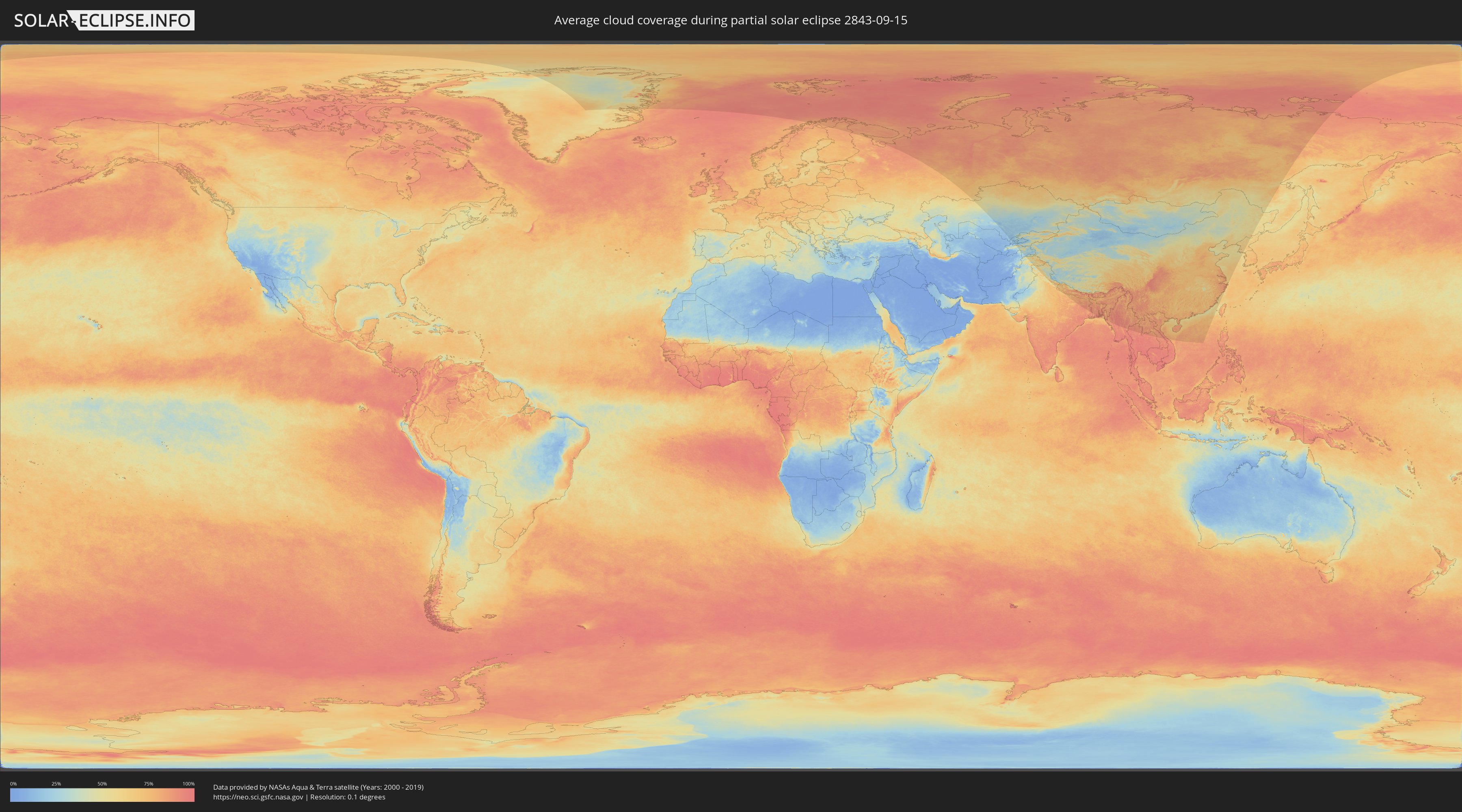Click the 100% legend label
The width and height of the screenshot is (1462, 812).
(188, 784)
